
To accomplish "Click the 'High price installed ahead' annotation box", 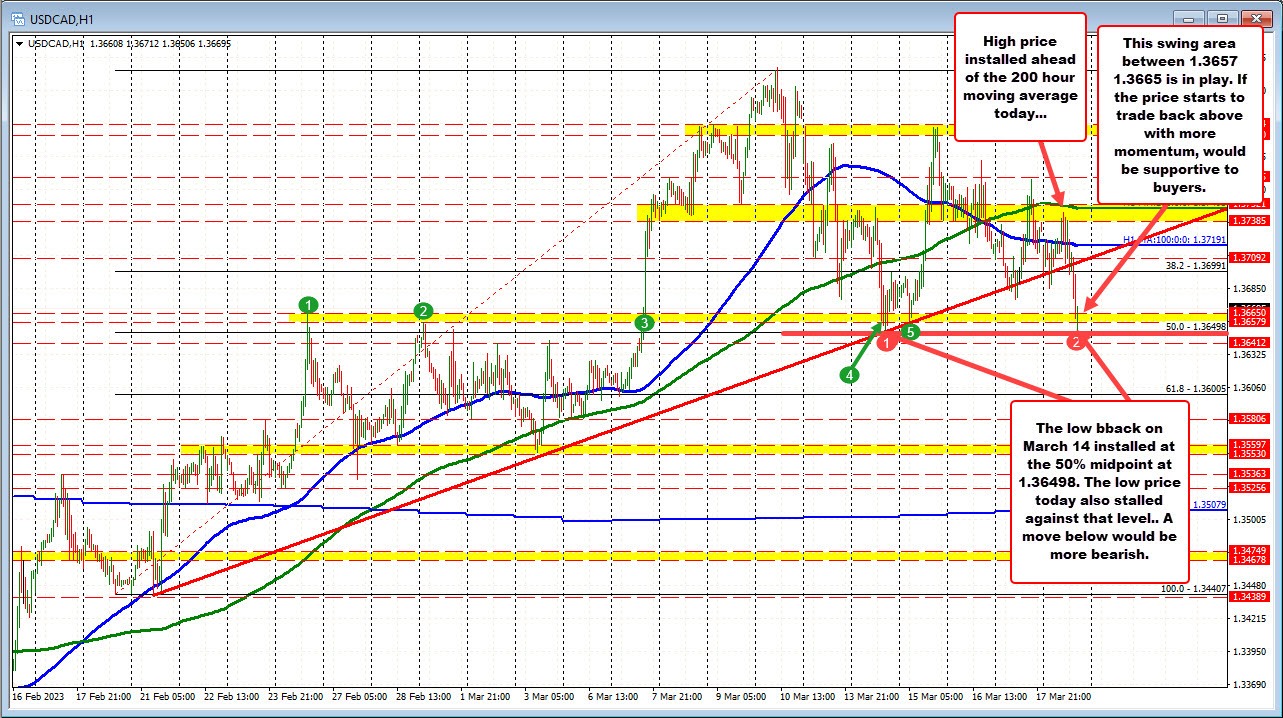I will click(1020, 75).
